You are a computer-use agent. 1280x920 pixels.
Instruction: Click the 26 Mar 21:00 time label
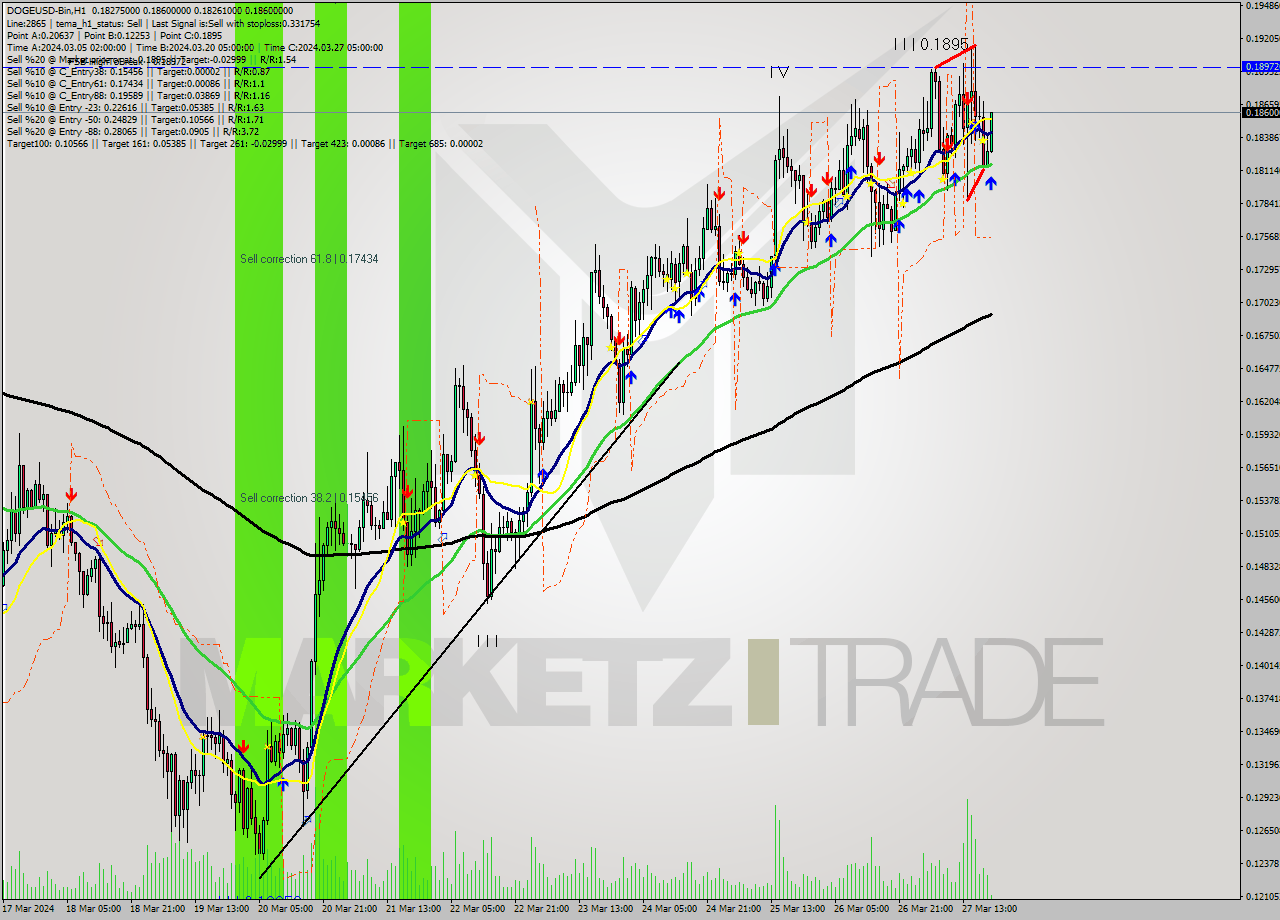(x=925, y=909)
